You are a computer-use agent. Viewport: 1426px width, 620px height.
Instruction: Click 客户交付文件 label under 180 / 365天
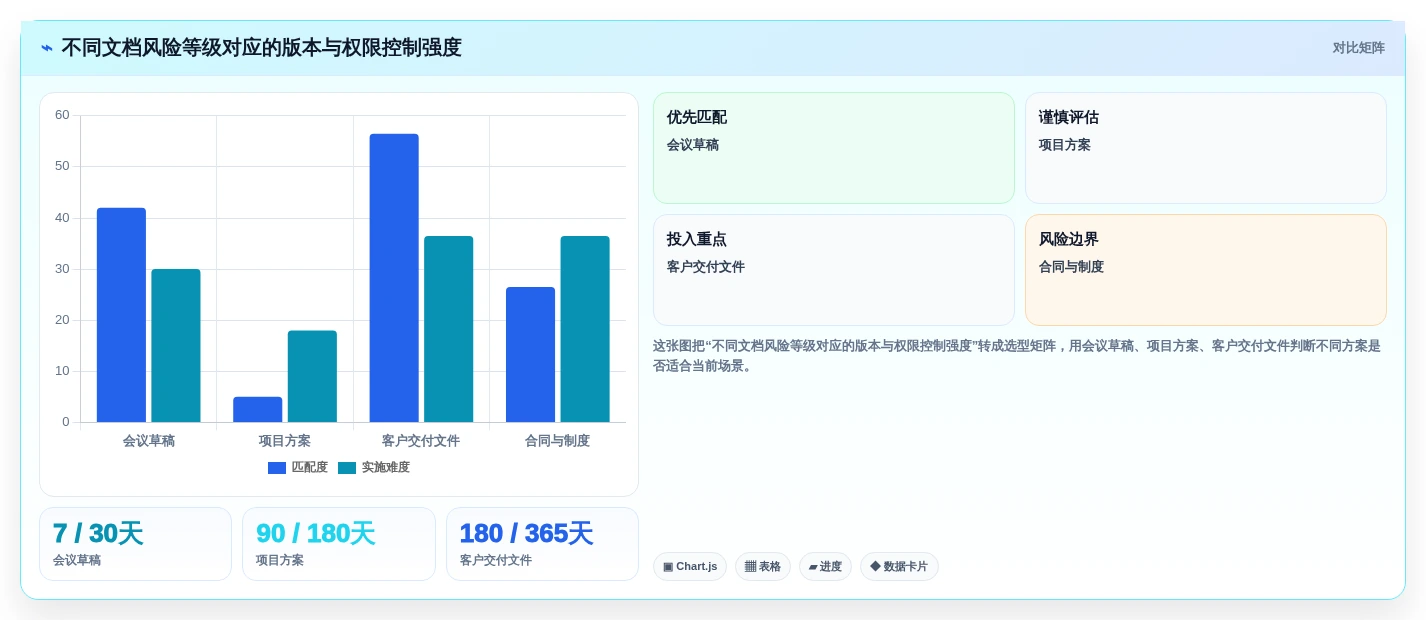[x=496, y=560]
